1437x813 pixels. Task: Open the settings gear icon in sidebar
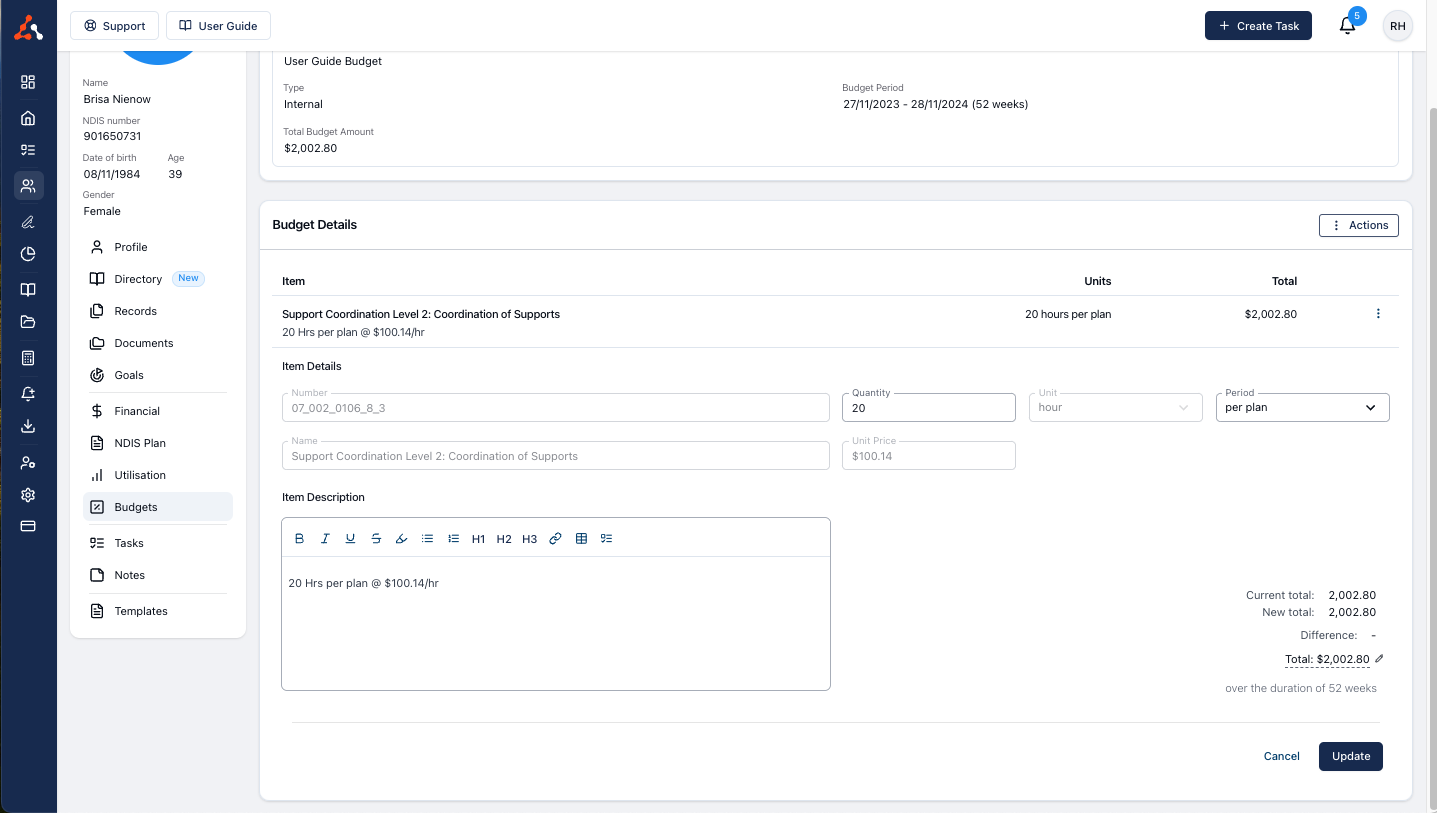click(28, 495)
